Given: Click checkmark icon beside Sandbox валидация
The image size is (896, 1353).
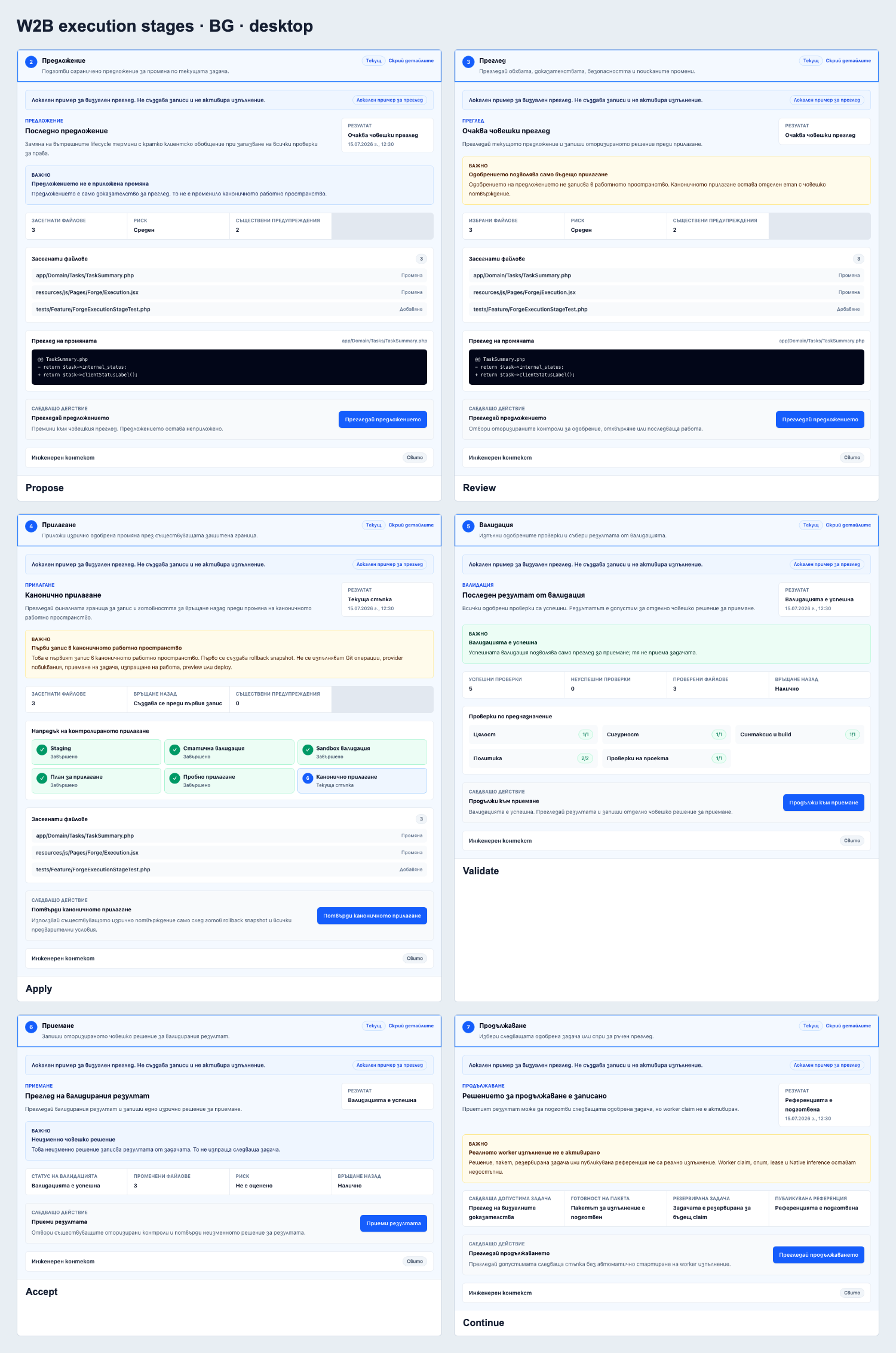Looking at the screenshot, I should (308, 749).
